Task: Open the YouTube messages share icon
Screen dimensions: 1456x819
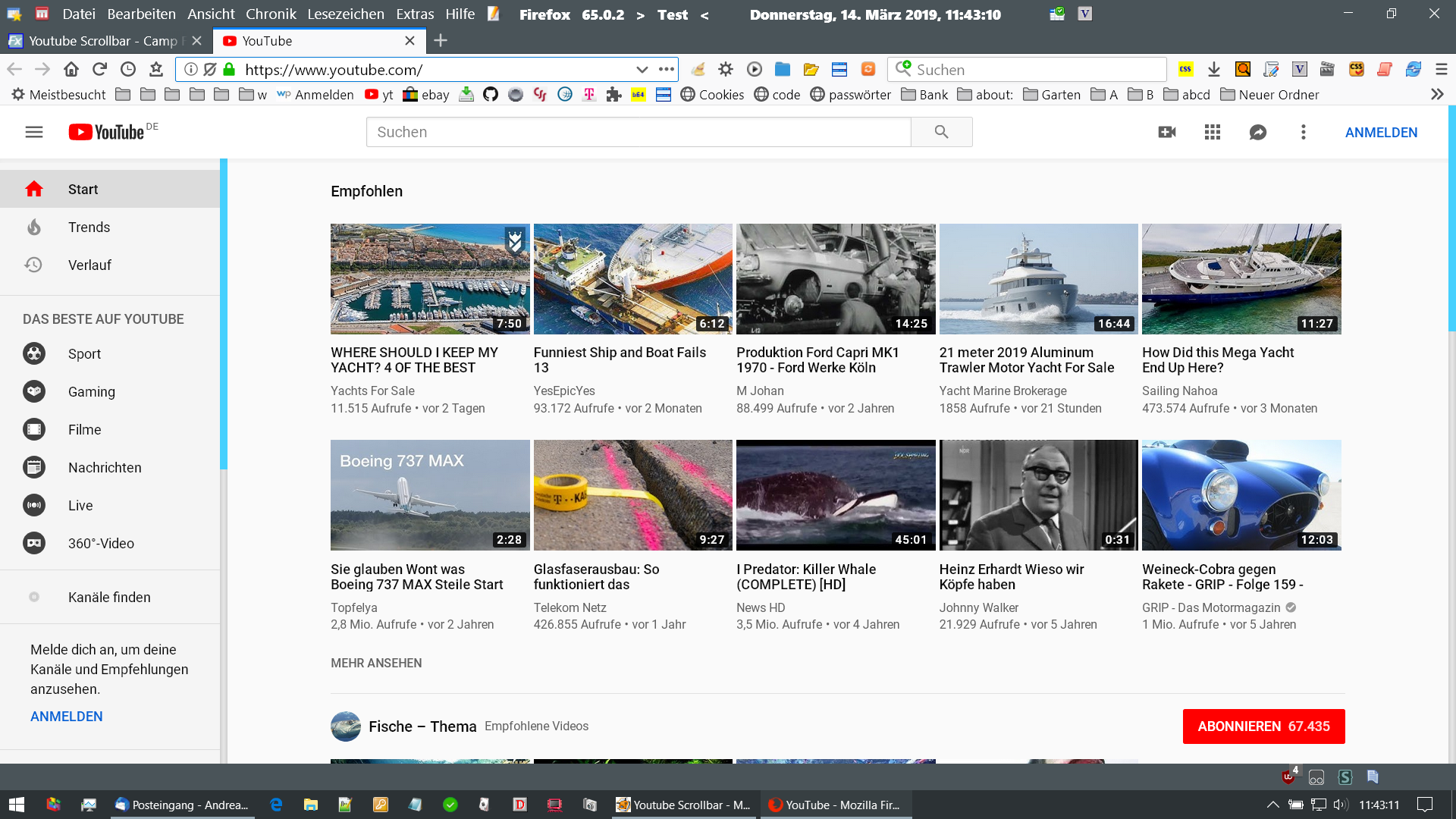Action: coord(1258,132)
